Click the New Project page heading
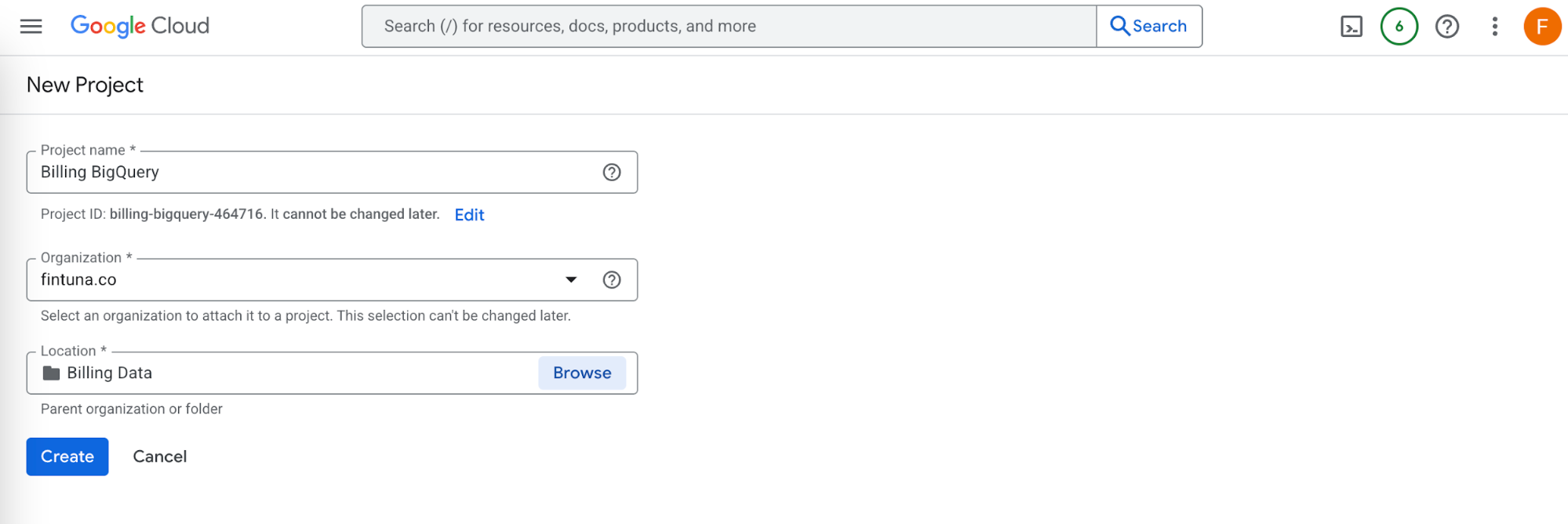The width and height of the screenshot is (1568, 524). [85, 85]
